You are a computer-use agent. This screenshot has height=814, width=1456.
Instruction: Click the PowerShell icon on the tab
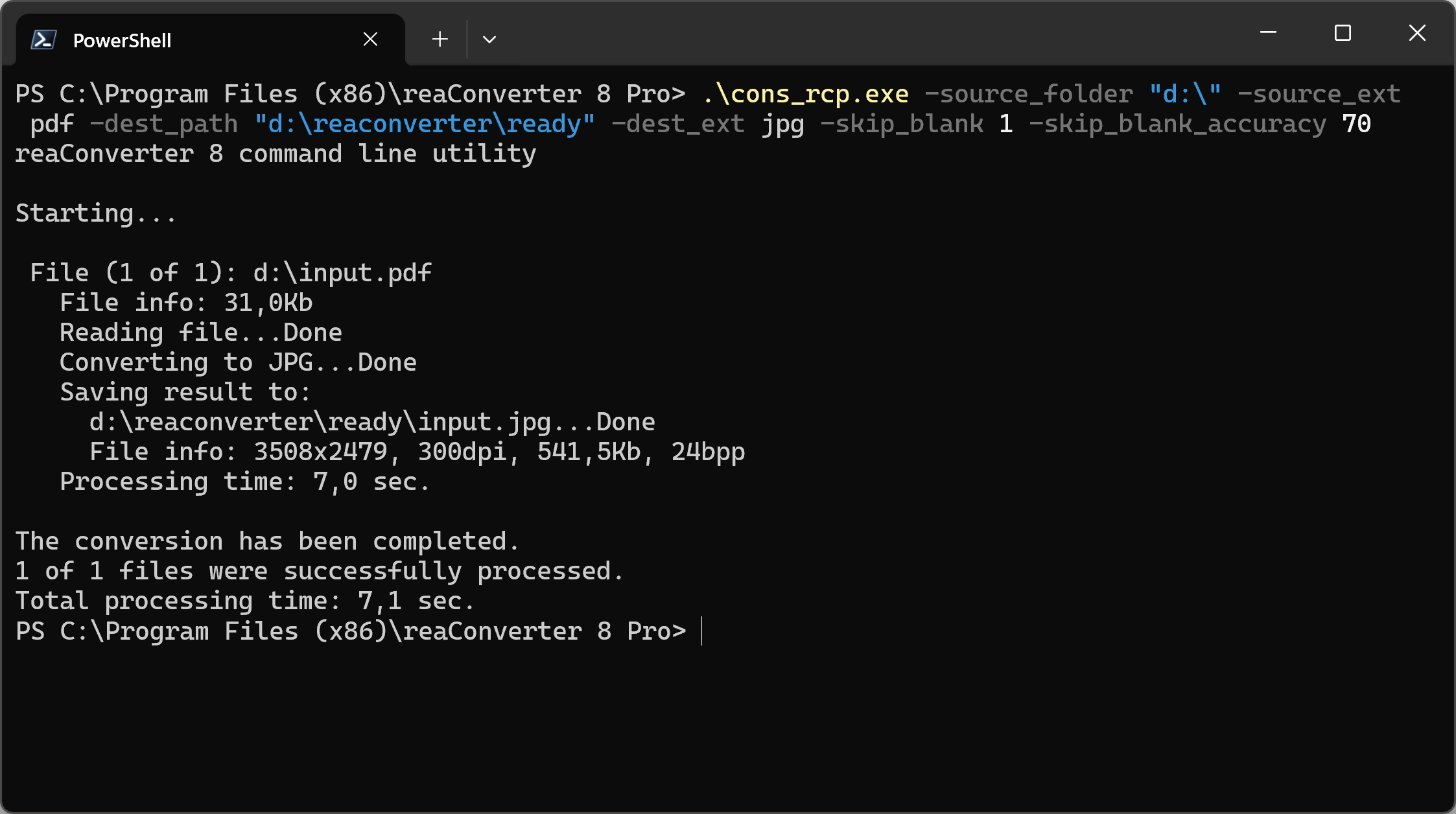(43, 40)
